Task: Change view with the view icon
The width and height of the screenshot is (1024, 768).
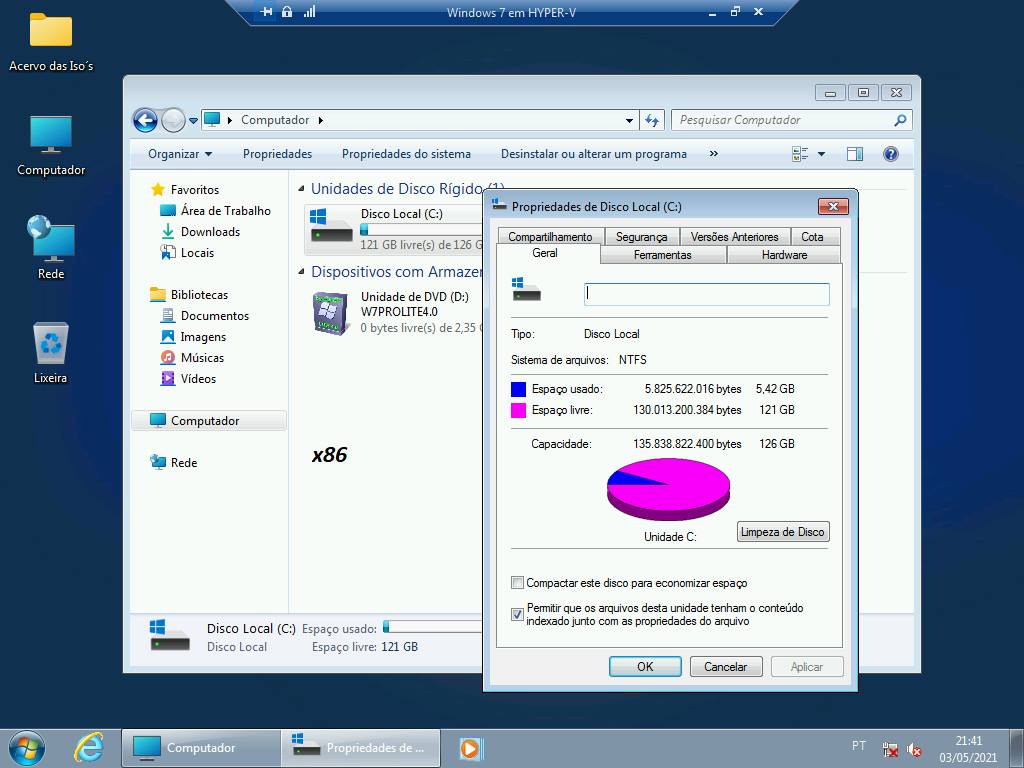Action: (x=800, y=154)
